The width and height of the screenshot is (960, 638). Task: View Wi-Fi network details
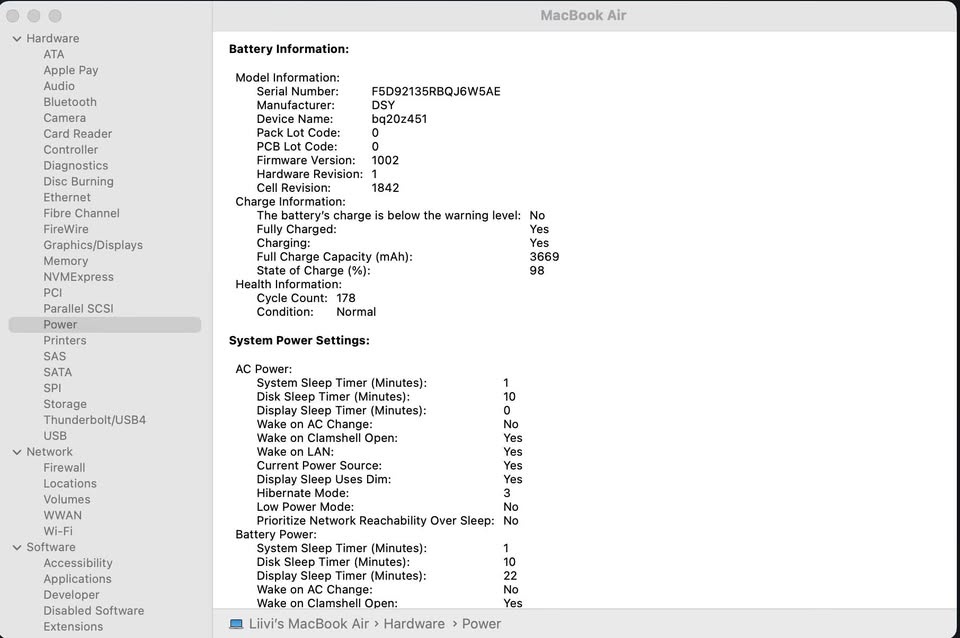tap(58, 532)
